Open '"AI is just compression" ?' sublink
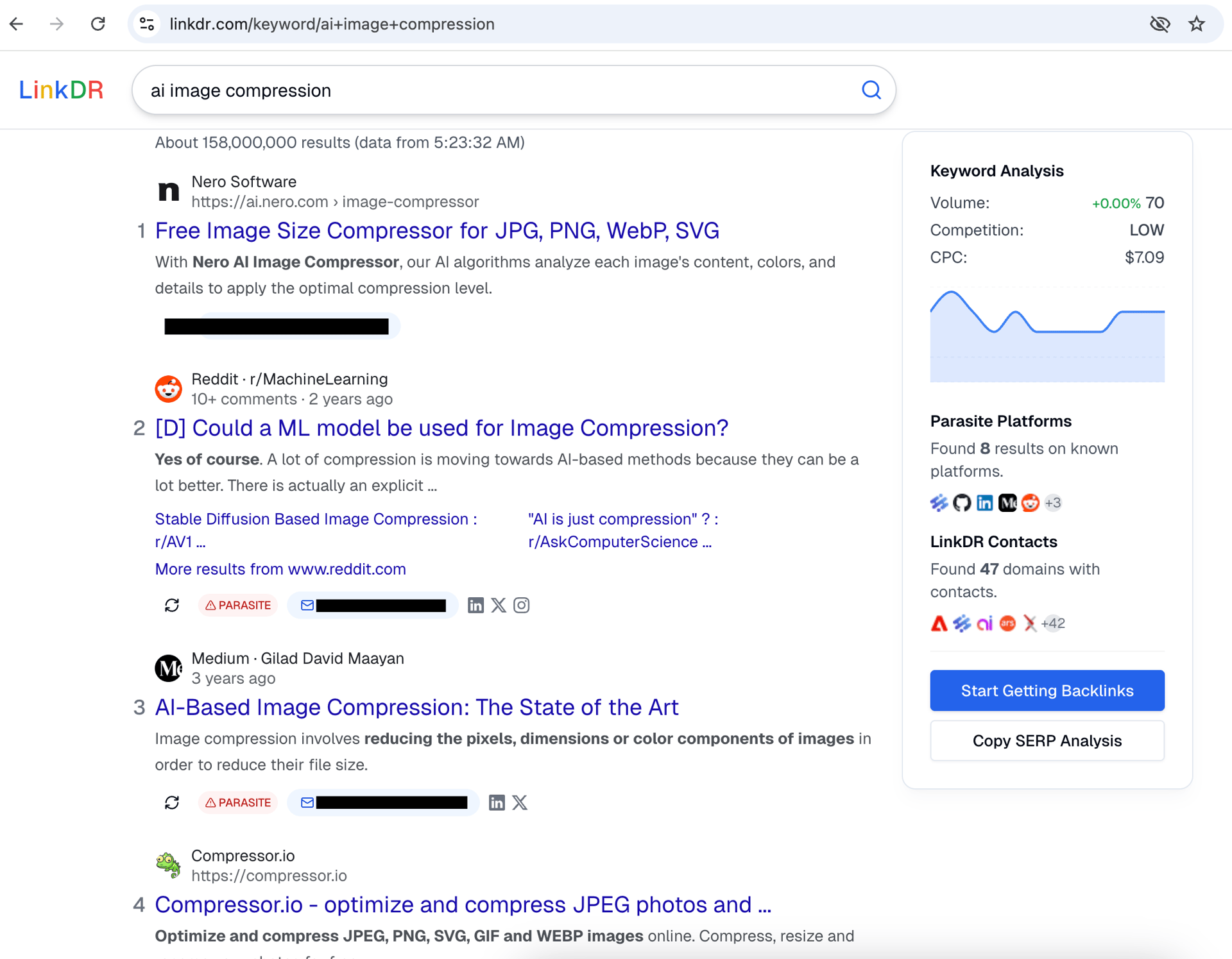 623,530
